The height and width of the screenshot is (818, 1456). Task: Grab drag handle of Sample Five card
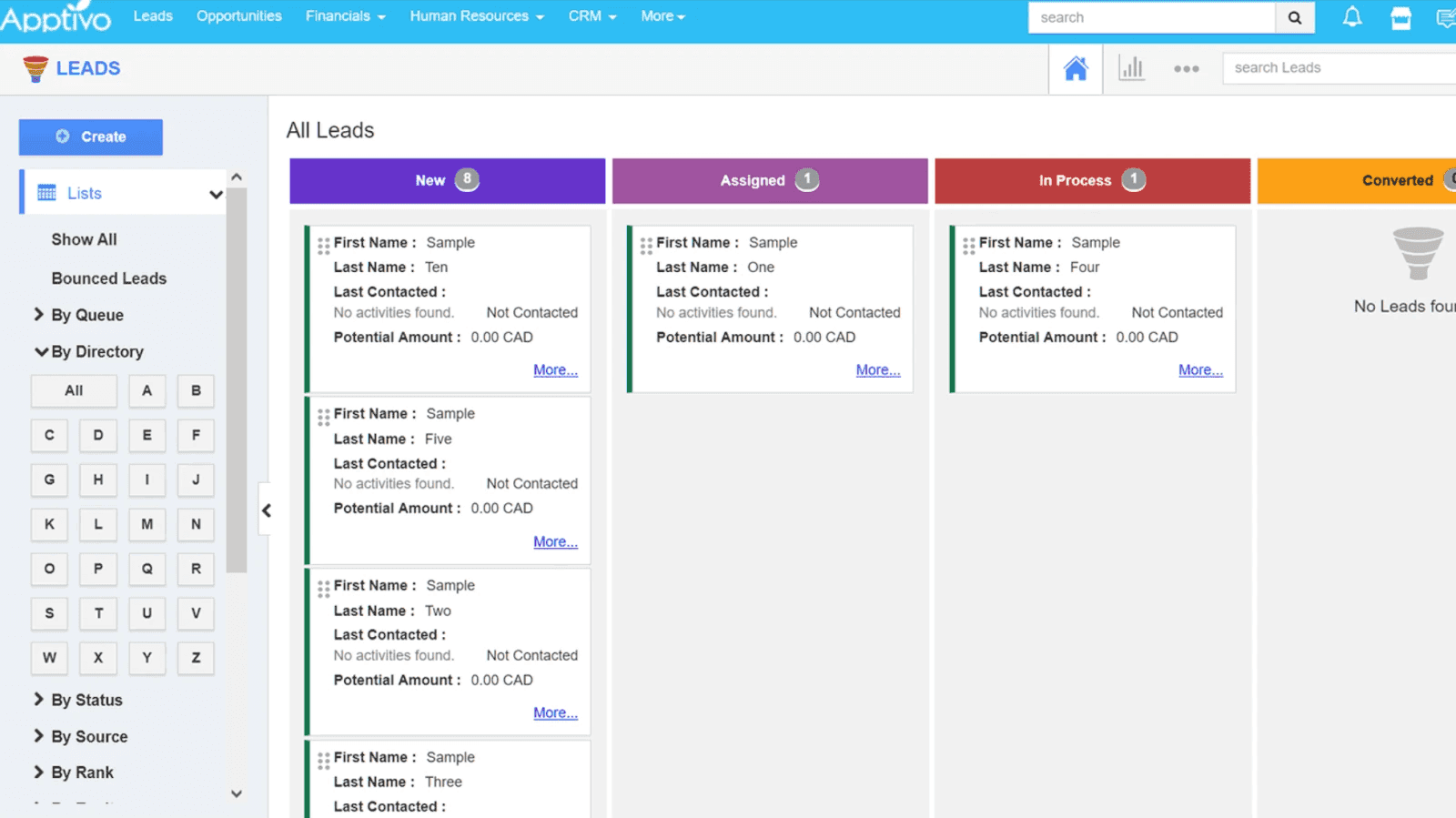[x=323, y=417]
